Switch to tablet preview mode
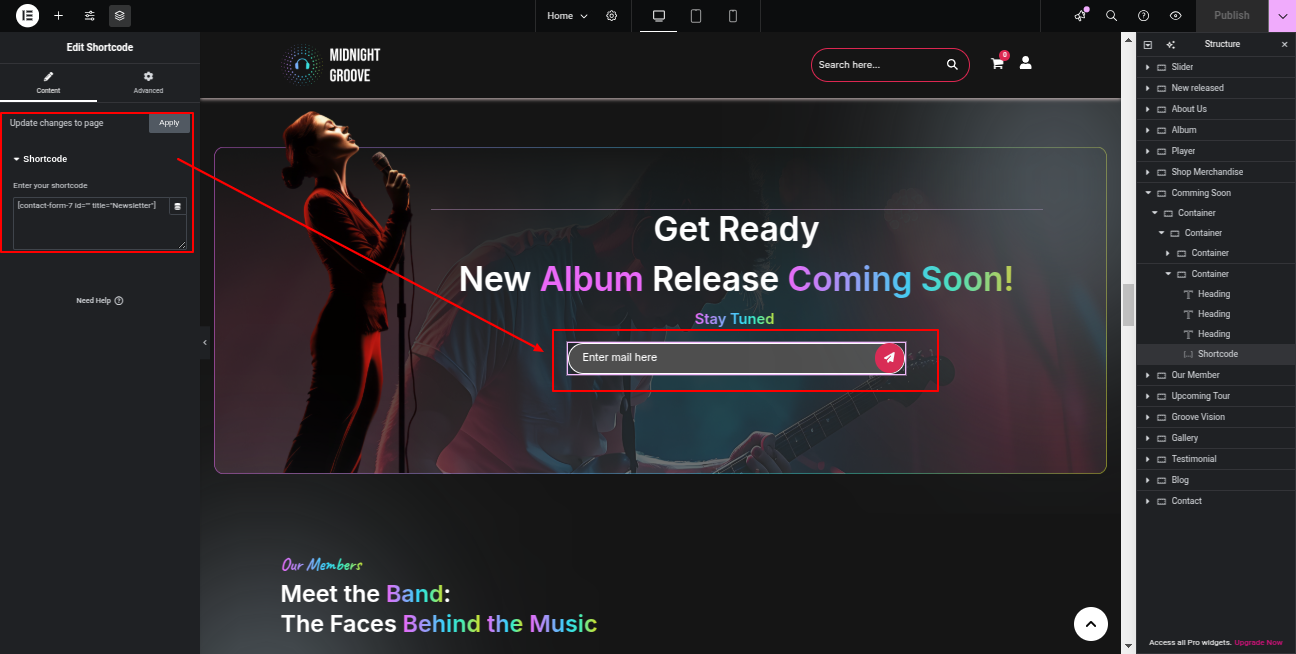This screenshot has width=1296, height=654. pyautogui.click(x=696, y=16)
